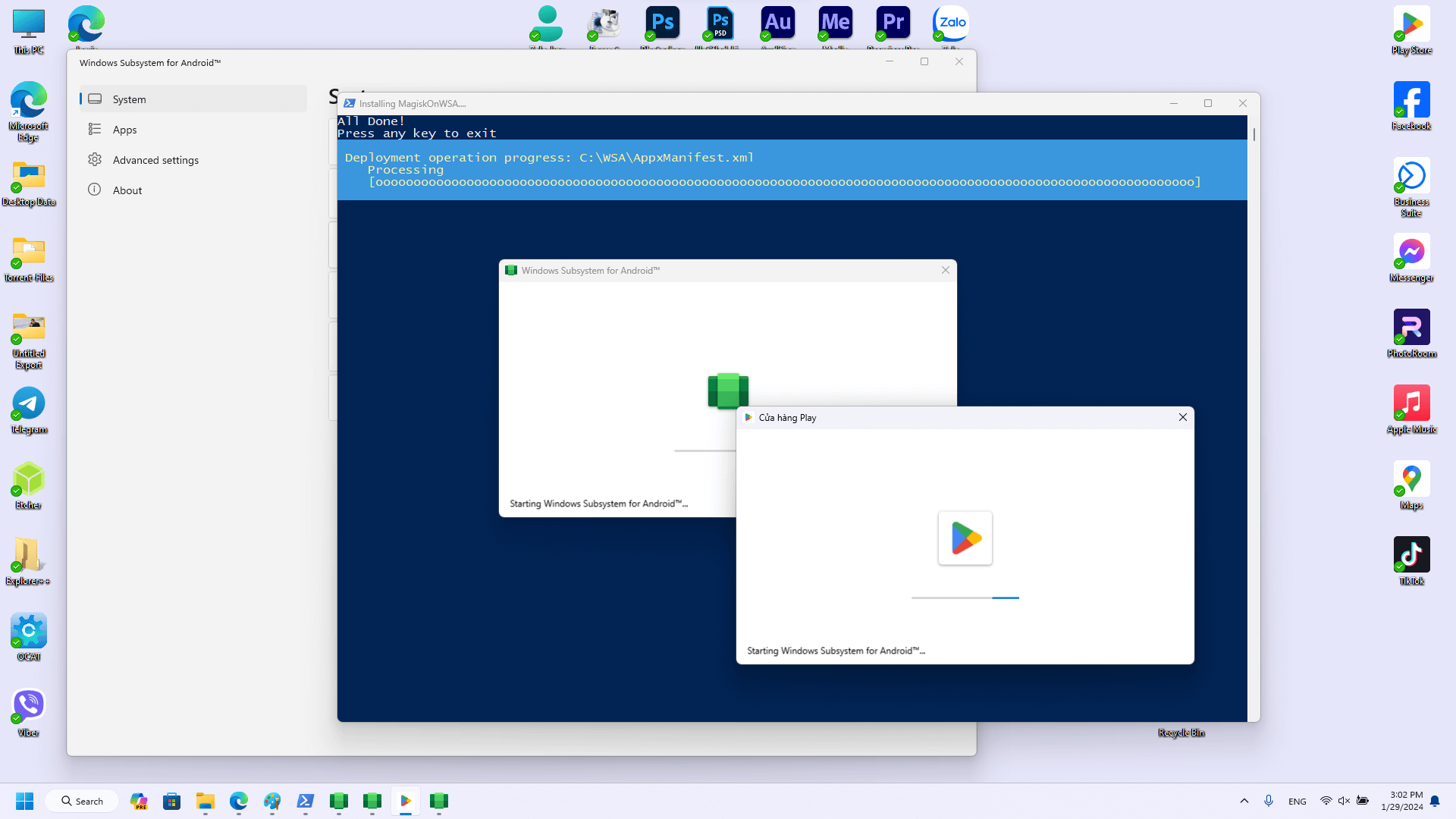1456x819 pixels.
Task: Open Explorer++ desktop icon
Action: click(x=29, y=562)
